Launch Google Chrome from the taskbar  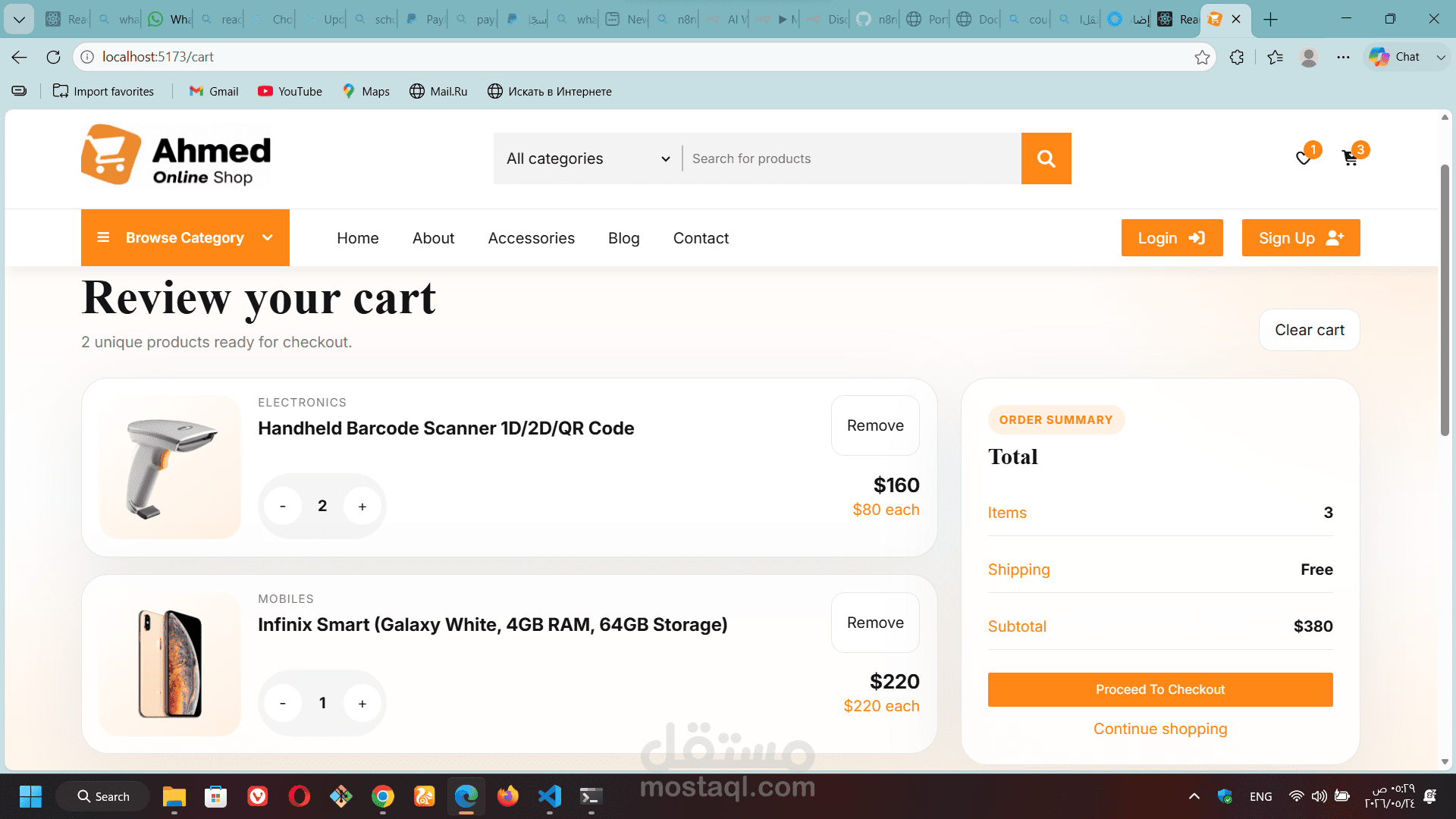coord(382,796)
